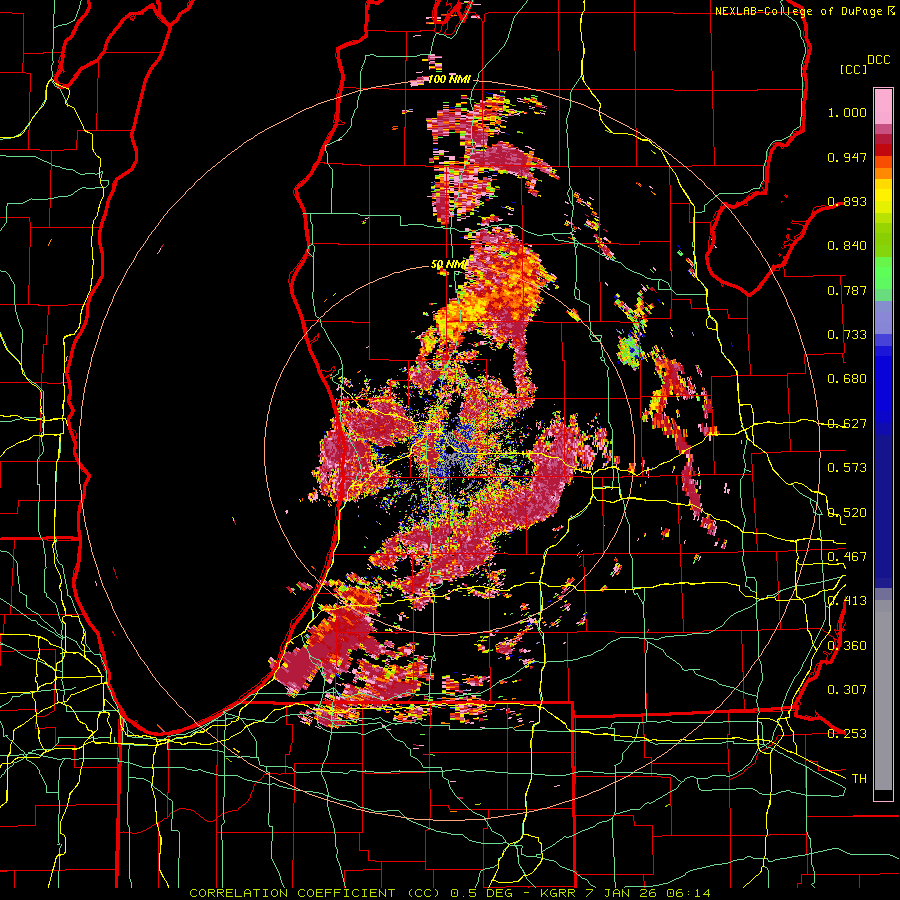Click the 0.627 color scale value

pyautogui.click(x=847, y=424)
